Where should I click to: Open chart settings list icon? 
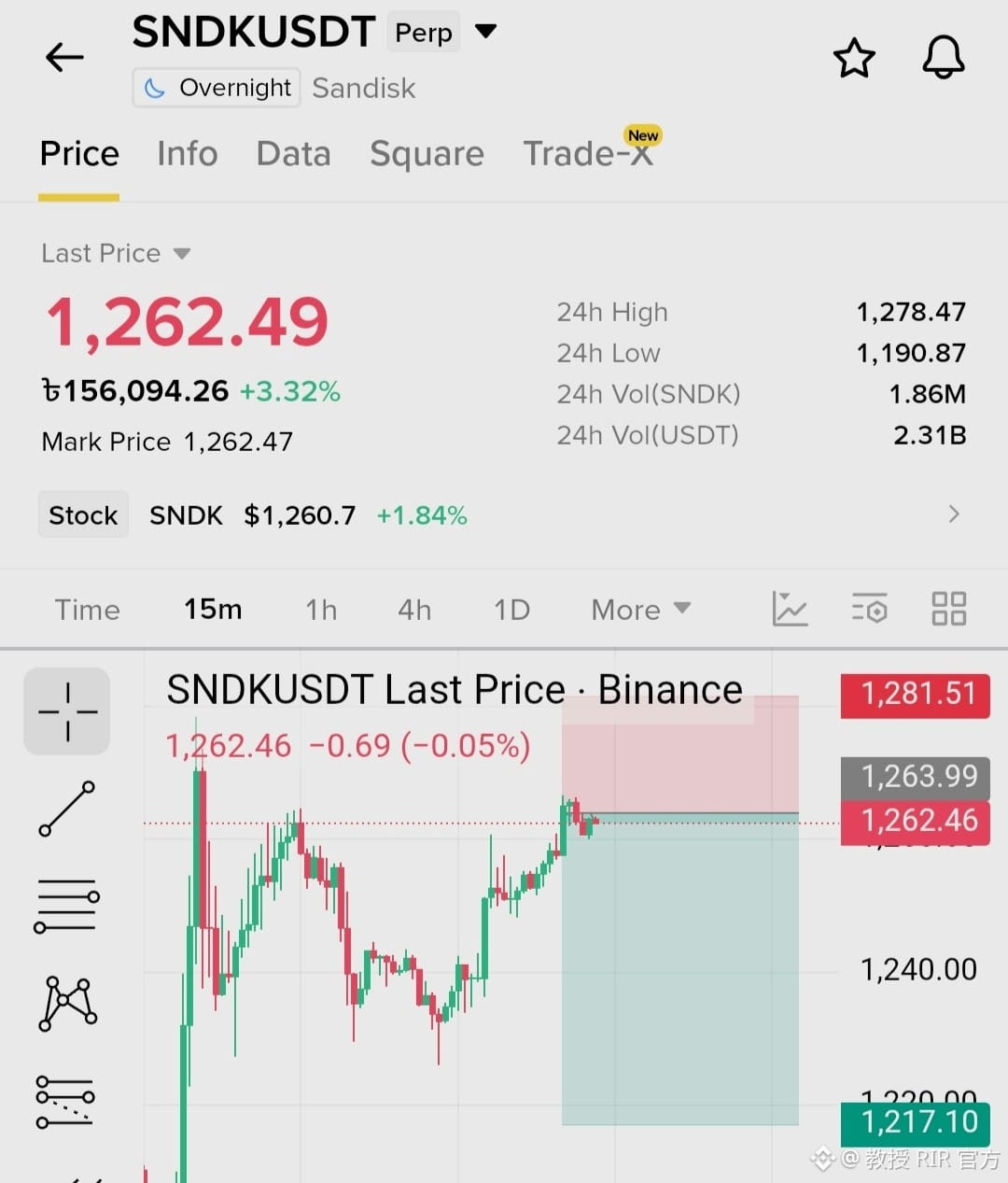click(x=869, y=609)
